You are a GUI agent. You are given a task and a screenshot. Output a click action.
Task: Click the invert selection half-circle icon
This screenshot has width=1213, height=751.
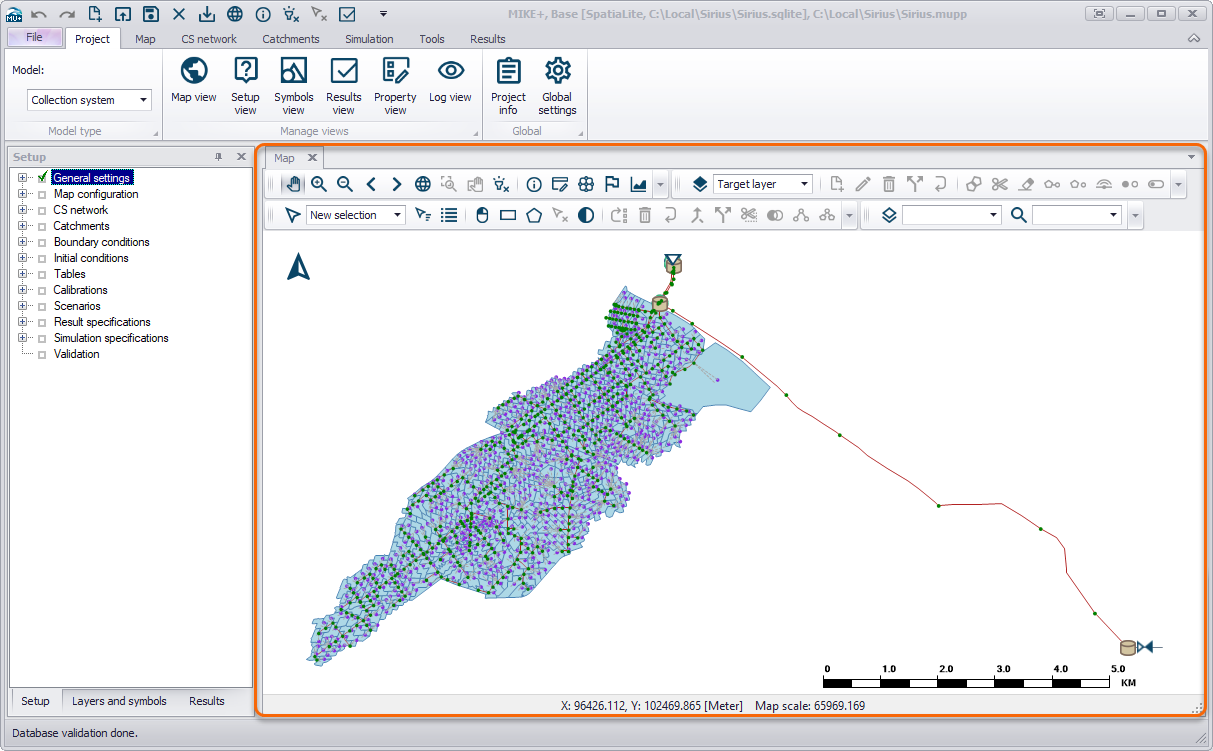click(x=586, y=215)
